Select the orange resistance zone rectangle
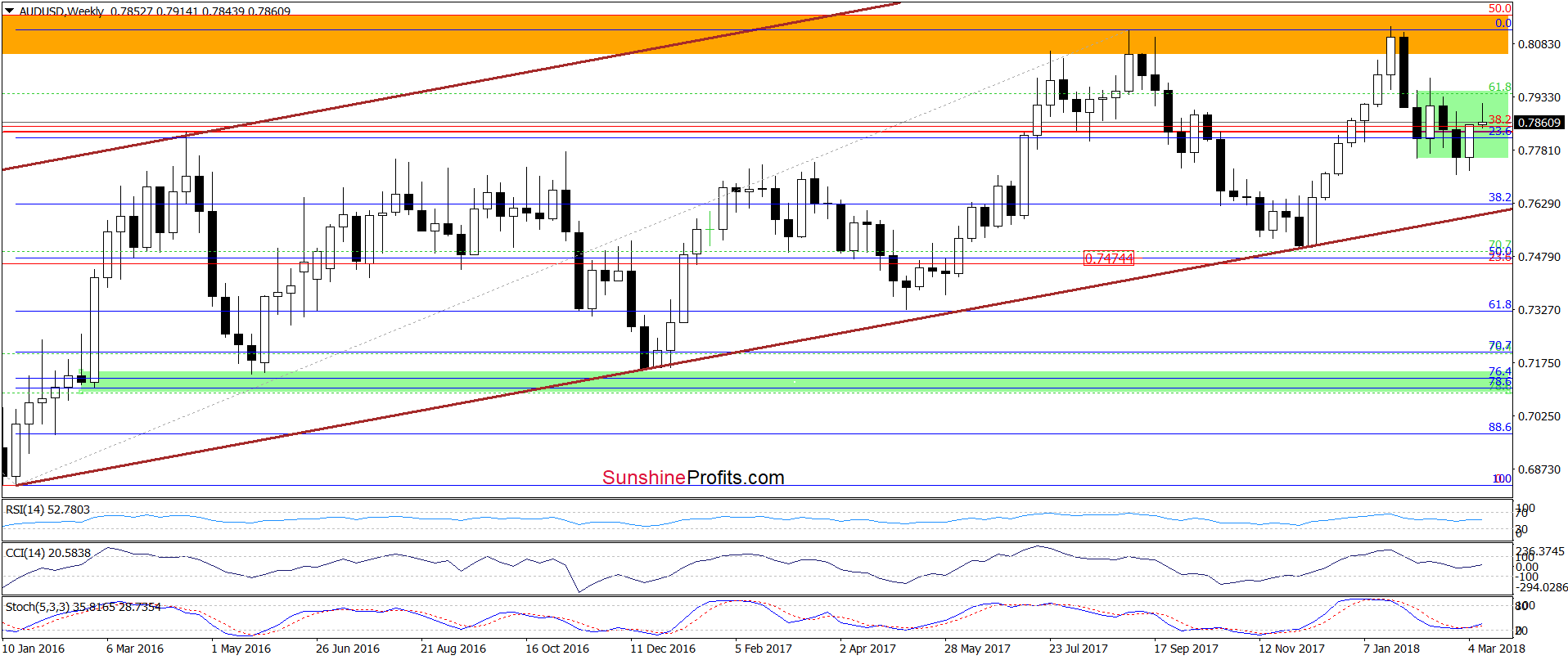The height and width of the screenshot is (660, 1568). coord(755,35)
